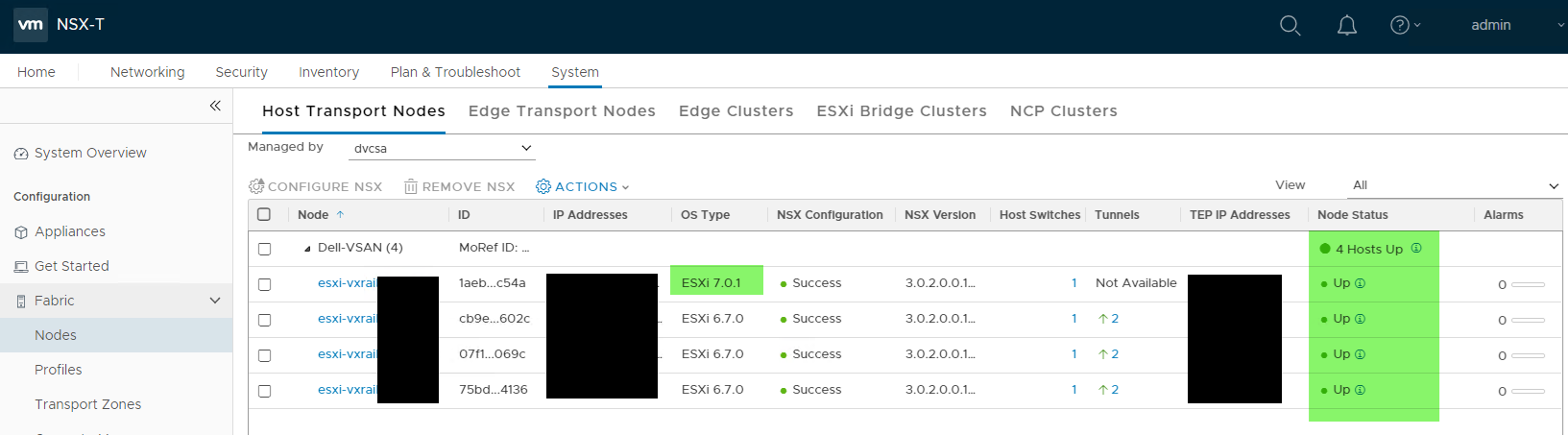Open Plan & Troubleshoot tab

455,72
